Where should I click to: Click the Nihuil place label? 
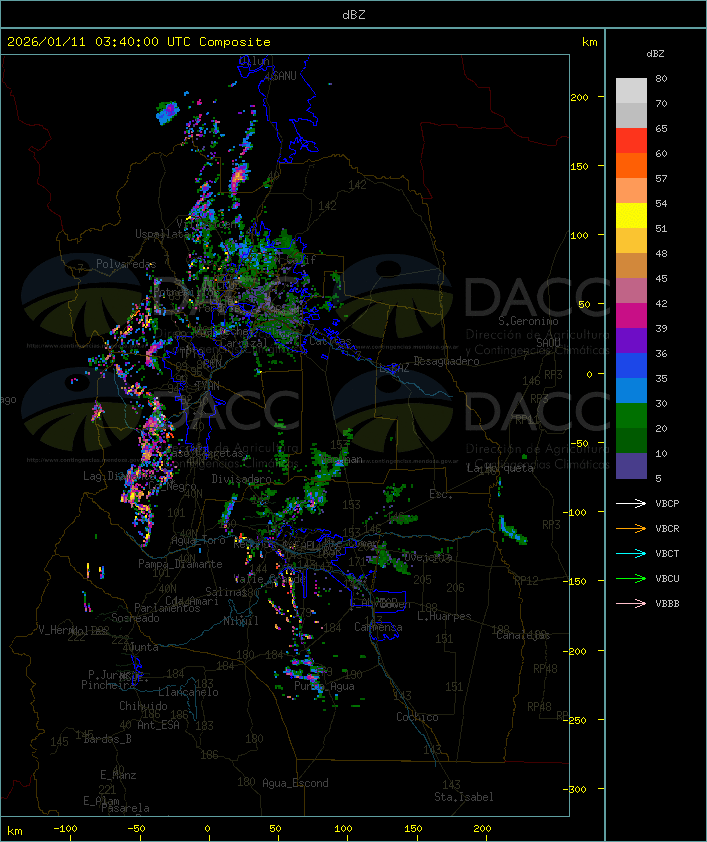[241, 621]
